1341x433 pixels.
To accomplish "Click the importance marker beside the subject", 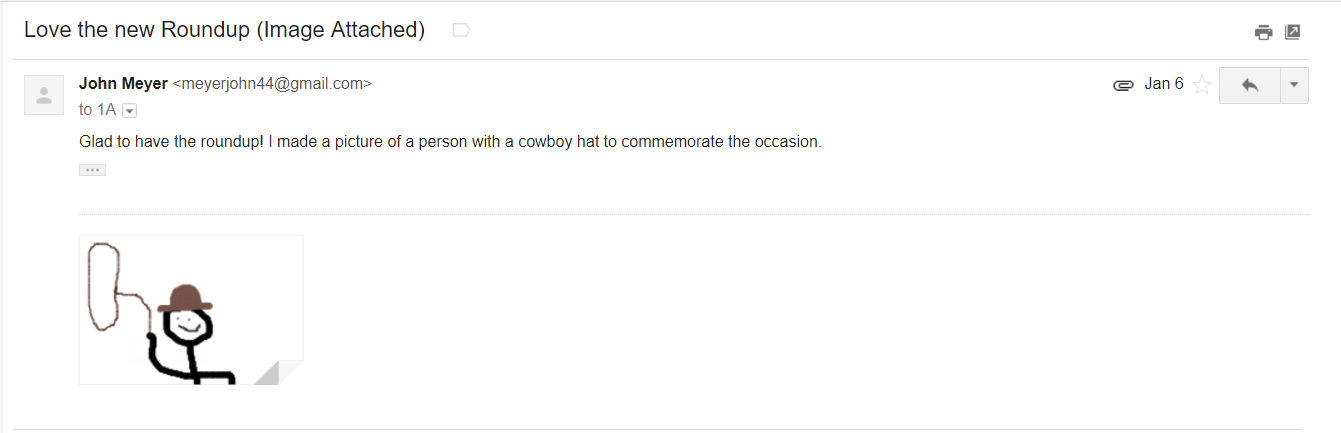I will (x=461, y=30).
